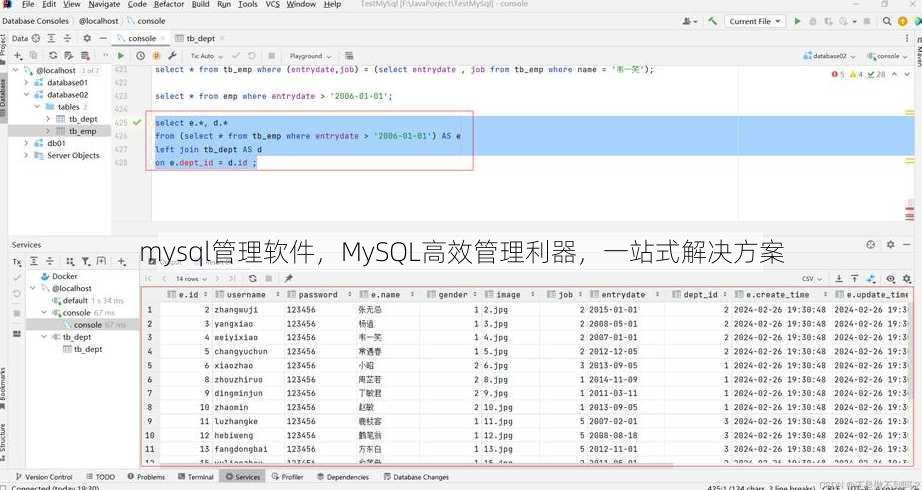Select console editor tab
Viewport: 922px width, 490px height.
pyautogui.click(x=141, y=38)
